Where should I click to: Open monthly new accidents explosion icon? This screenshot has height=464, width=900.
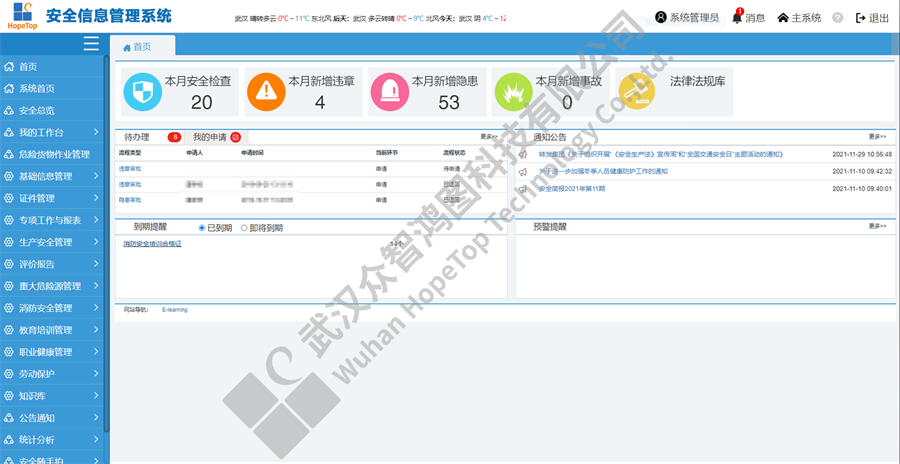click(x=513, y=92)
